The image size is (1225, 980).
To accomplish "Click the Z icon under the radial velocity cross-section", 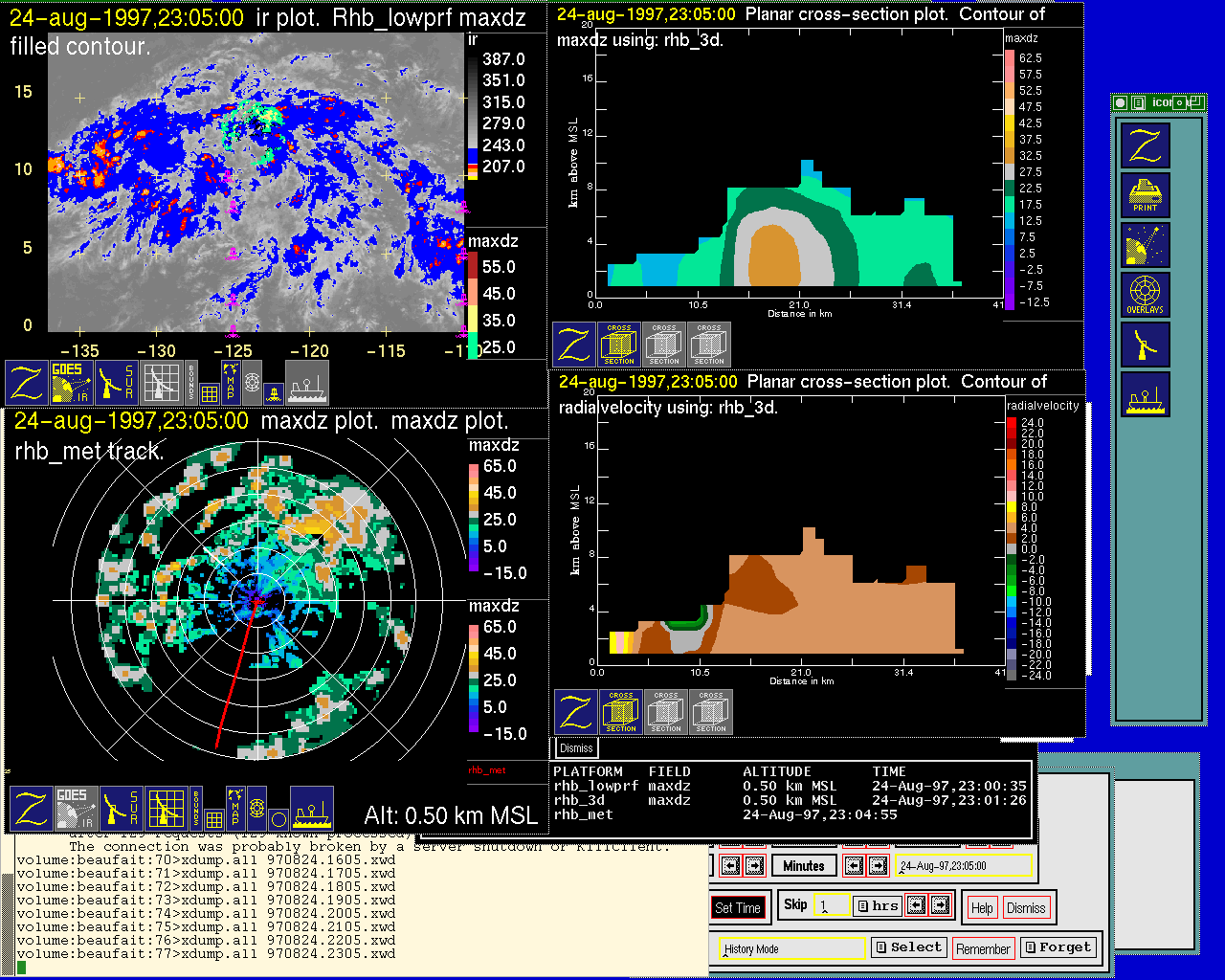I will point(576,713).
